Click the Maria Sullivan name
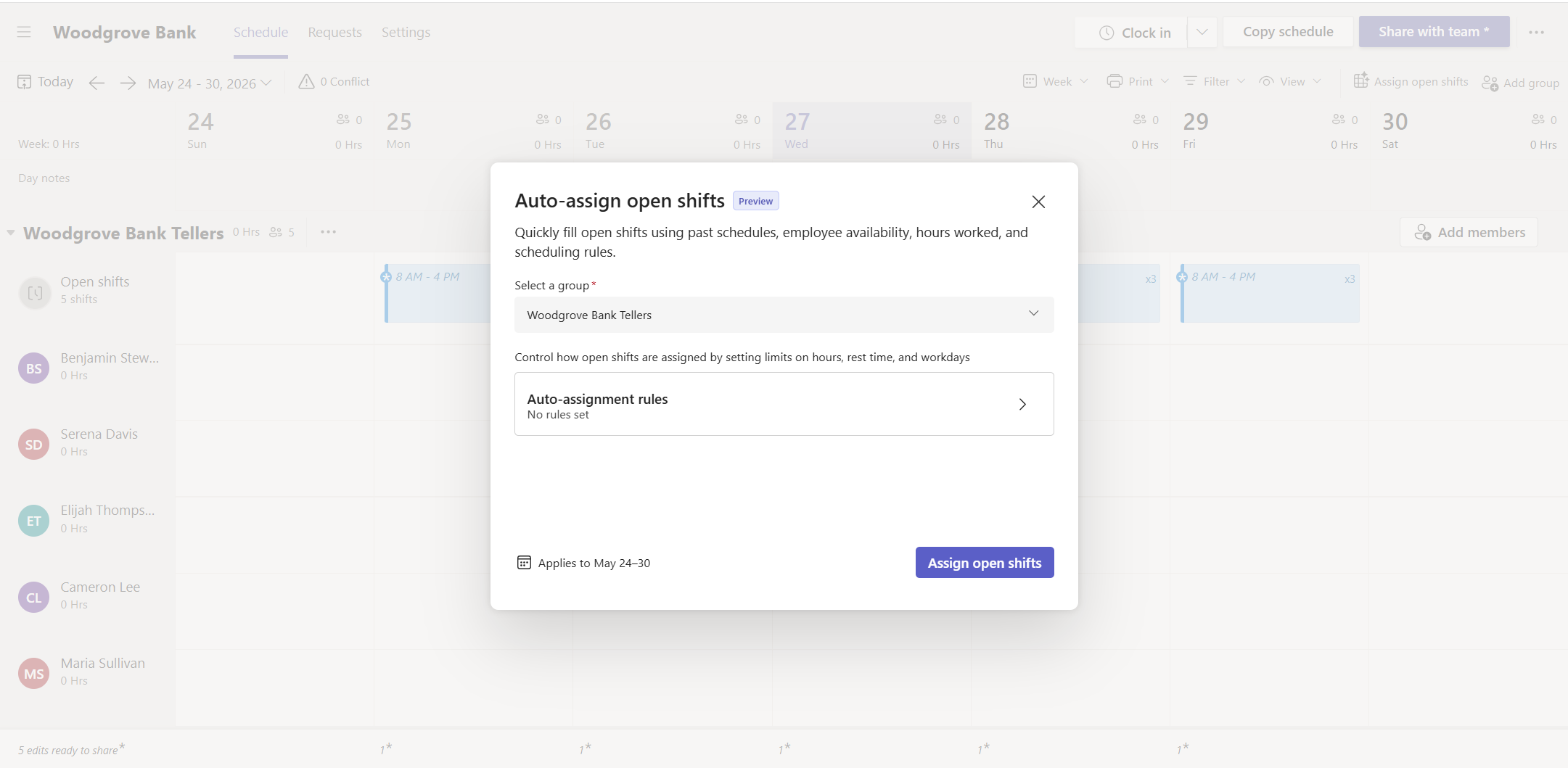 102,663
